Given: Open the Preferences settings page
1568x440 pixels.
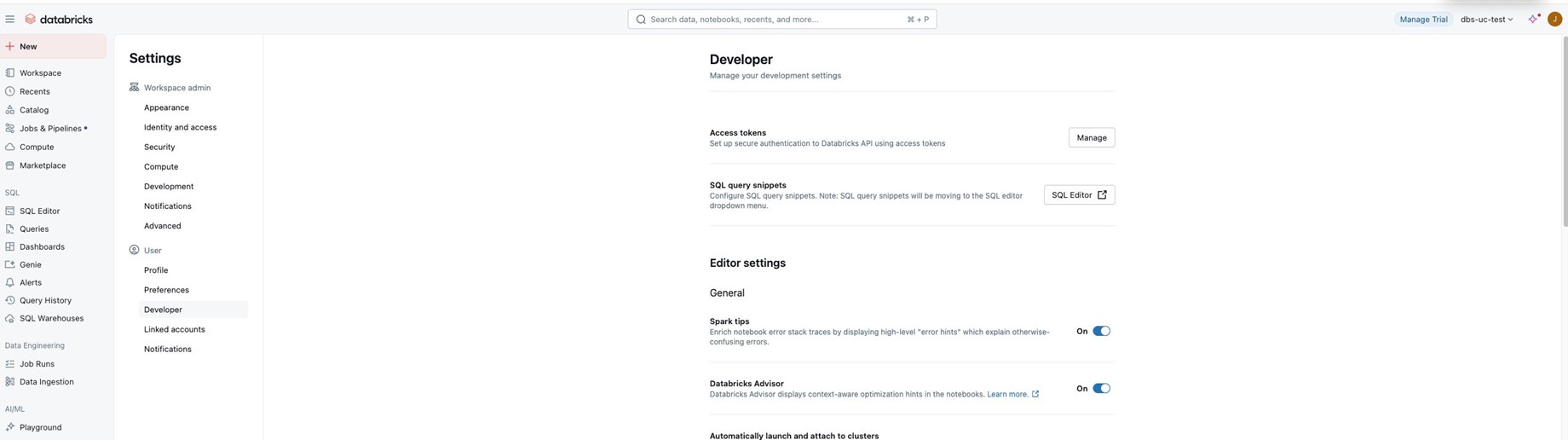Looking at the screenshot, I should (166, 290).
